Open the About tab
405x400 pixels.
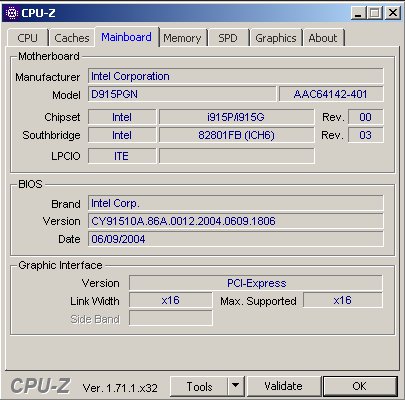(x=323, y=38)
